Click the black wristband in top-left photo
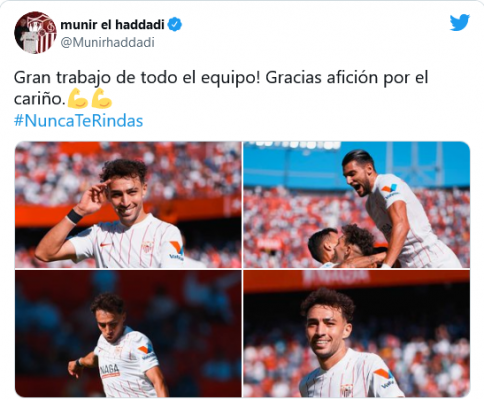Viewport: 484px width, 400px height. pos(74,216)
